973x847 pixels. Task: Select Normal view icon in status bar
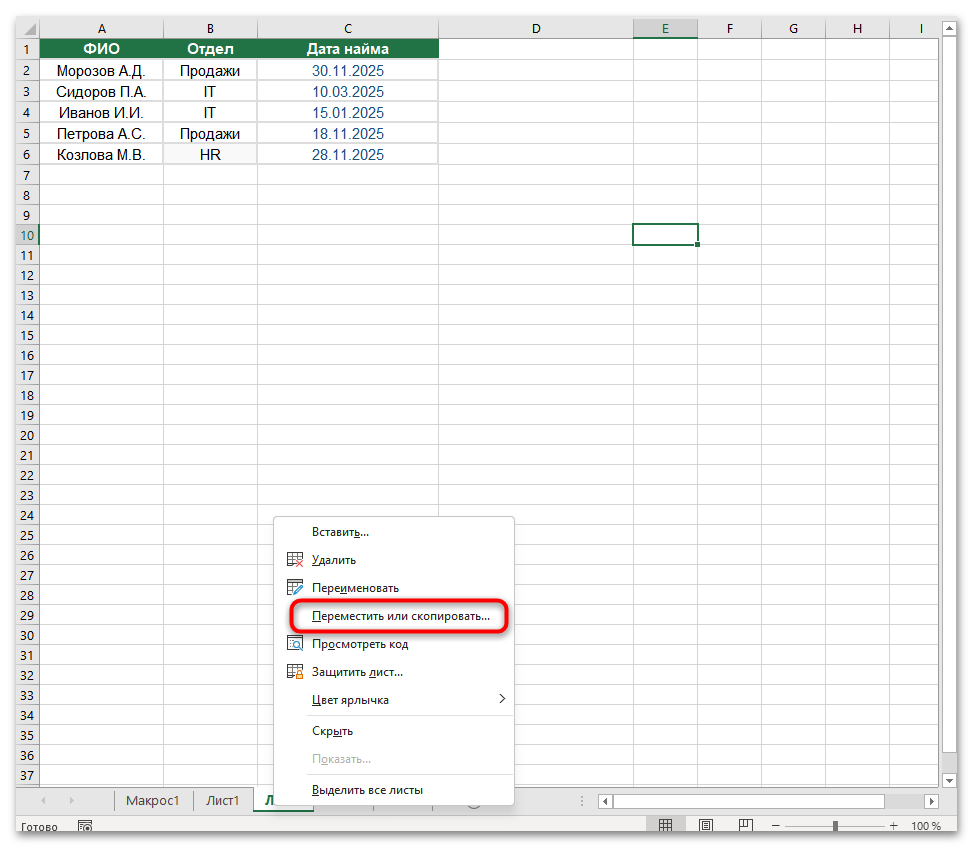pyautogui.click(x=666, y=824)
